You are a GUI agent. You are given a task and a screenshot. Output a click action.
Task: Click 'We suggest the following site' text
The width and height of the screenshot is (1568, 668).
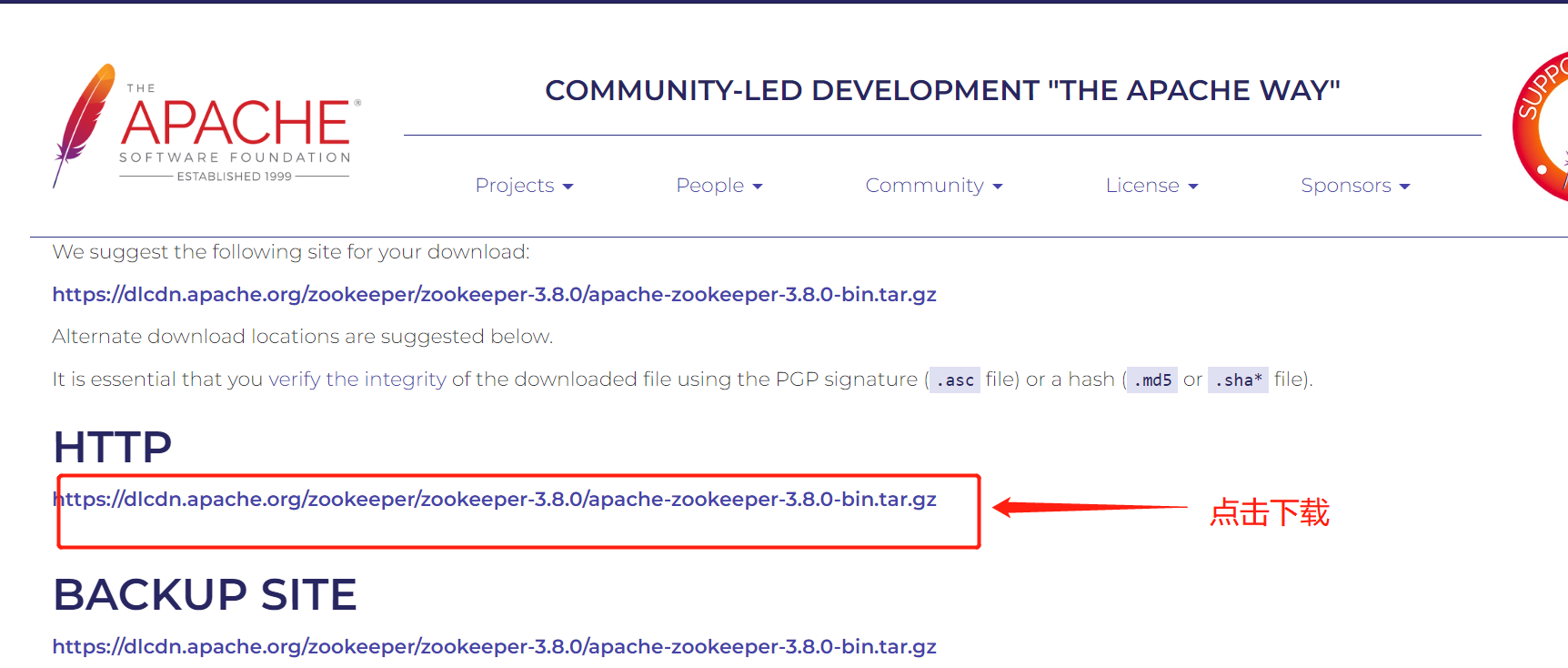click(290, 252)
